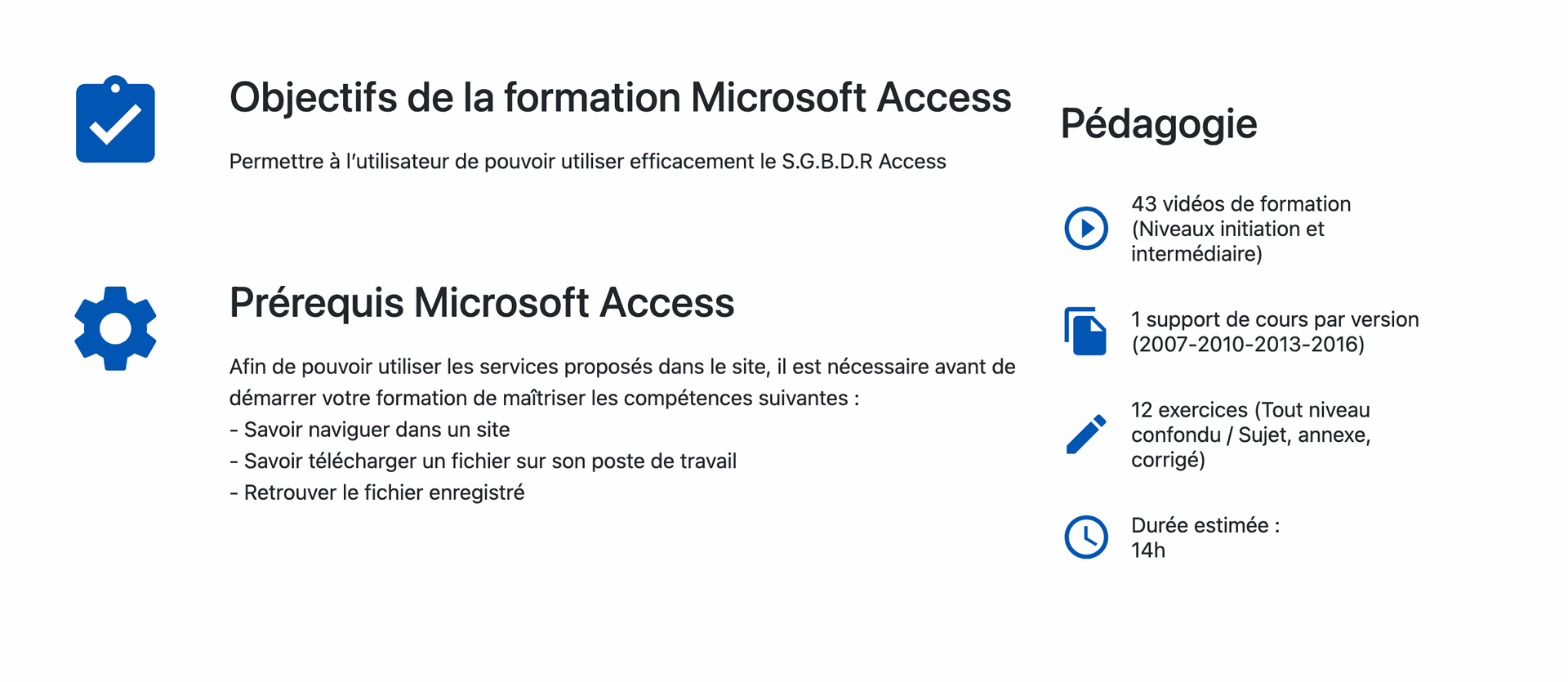Click the blue gear icon
This screenshot has height=682, width=1568.
tap(115, 328)
